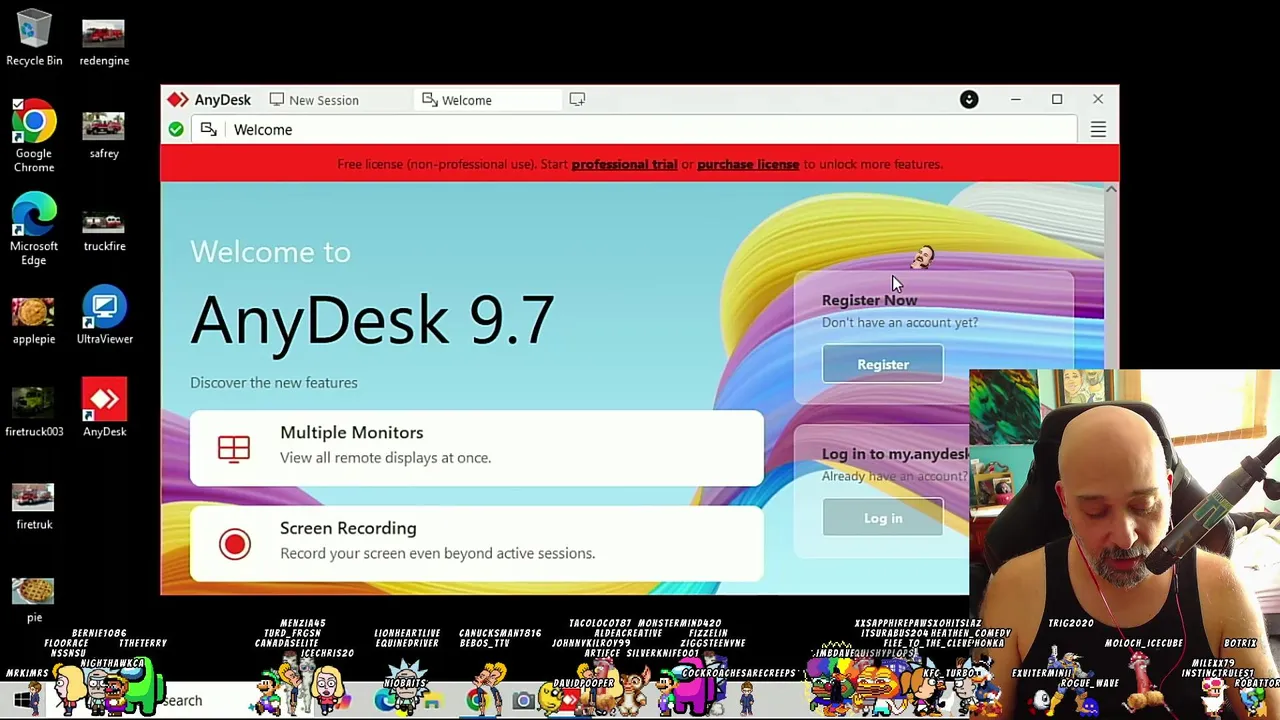Viewport: 1280px width, 720px height.
Task: Click the 'AnyDesk 9.7' heading
Action: click(x=372, y=320)
